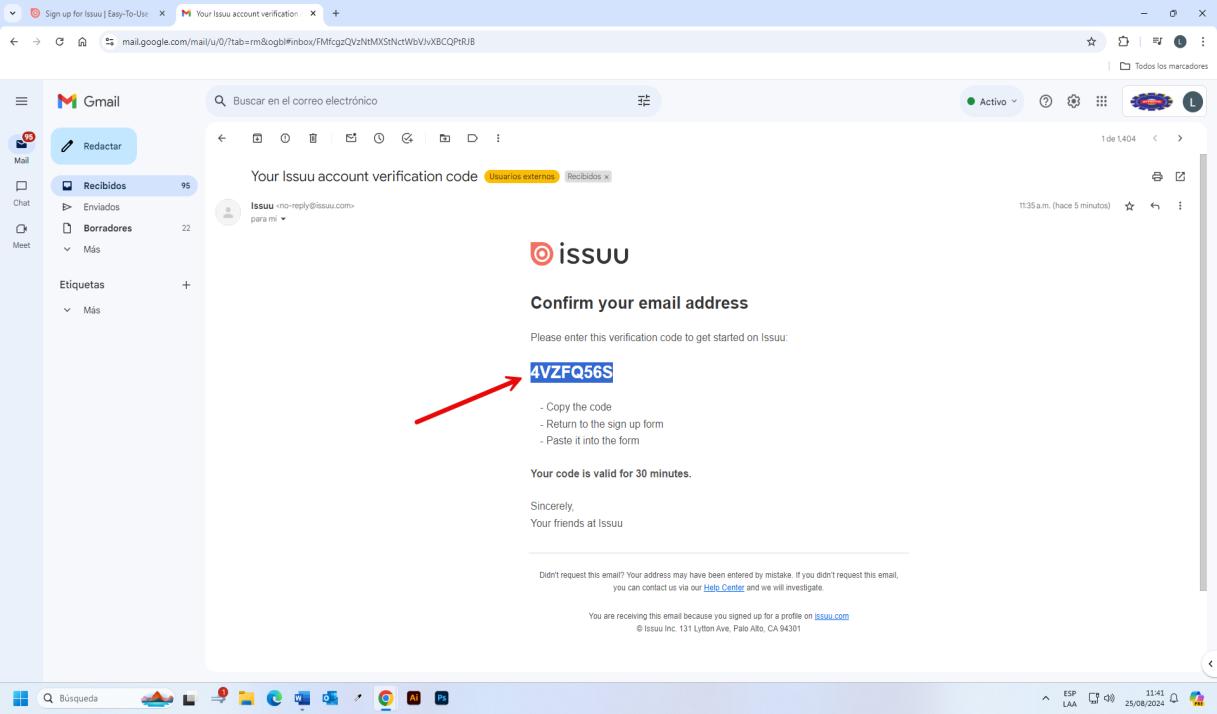Reply to the Issuu message
Viewport: 1217px width, 714px height.
1155,206
